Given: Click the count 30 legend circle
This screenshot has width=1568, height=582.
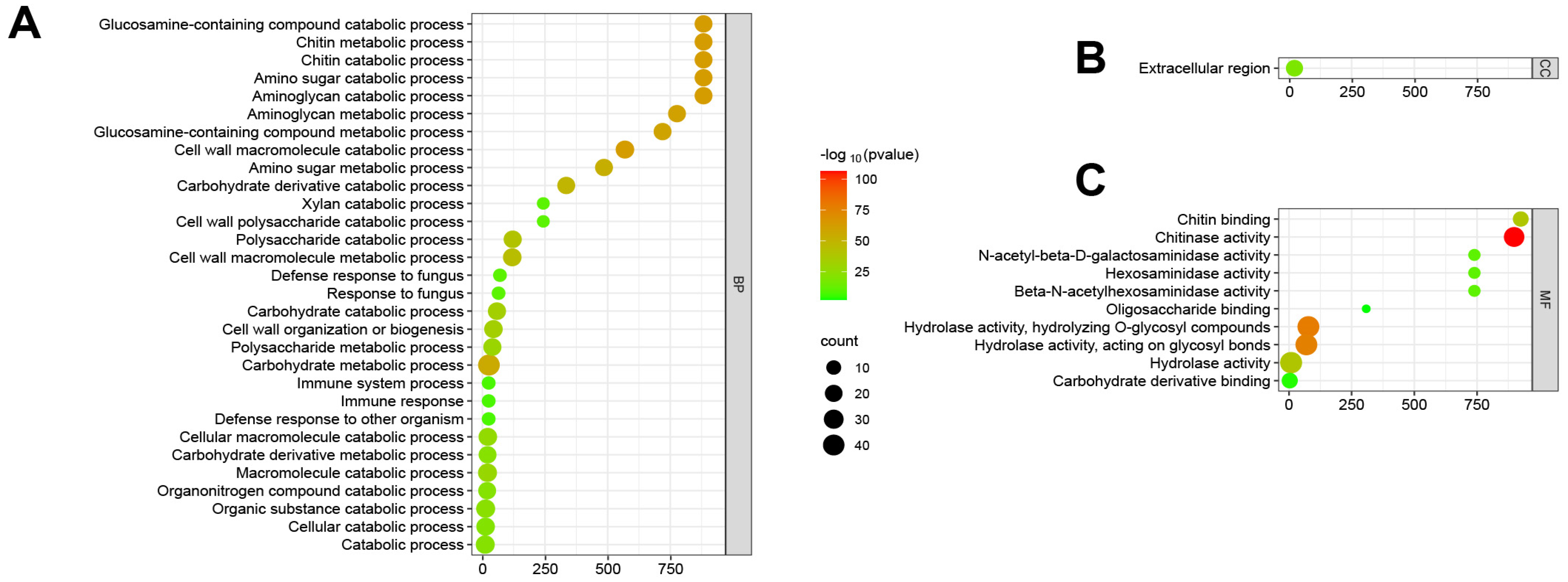Looking at the screenshot, I should (834, 419).
